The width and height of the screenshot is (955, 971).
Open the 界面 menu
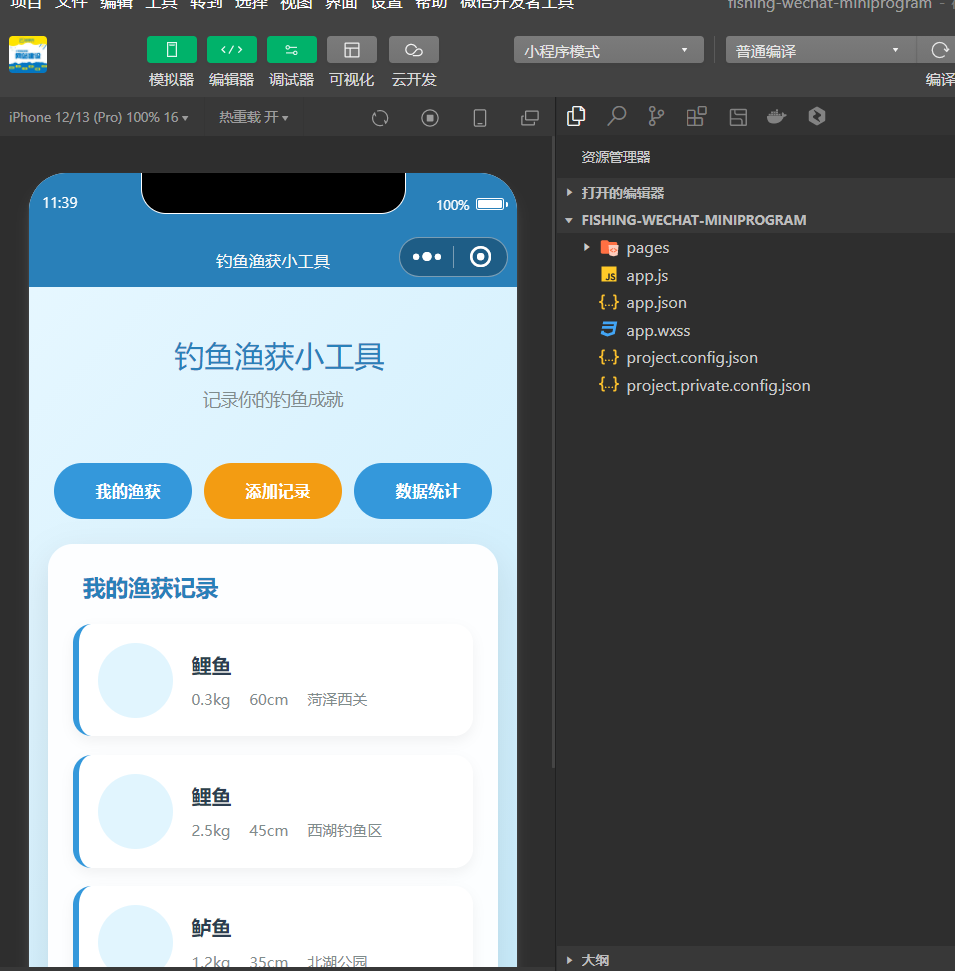[x=341, y=4]
